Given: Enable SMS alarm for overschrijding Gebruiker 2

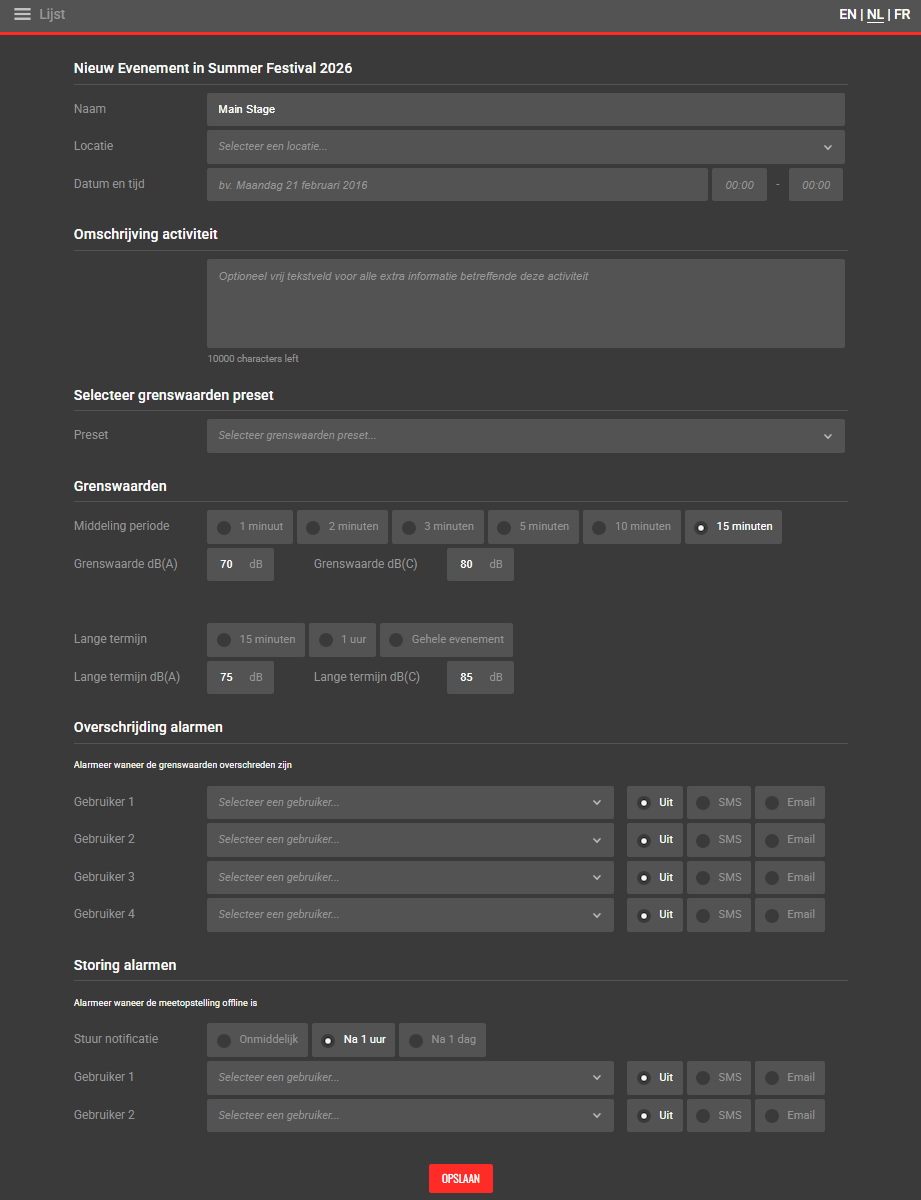Looking at the screenshot, I should 718,840.
